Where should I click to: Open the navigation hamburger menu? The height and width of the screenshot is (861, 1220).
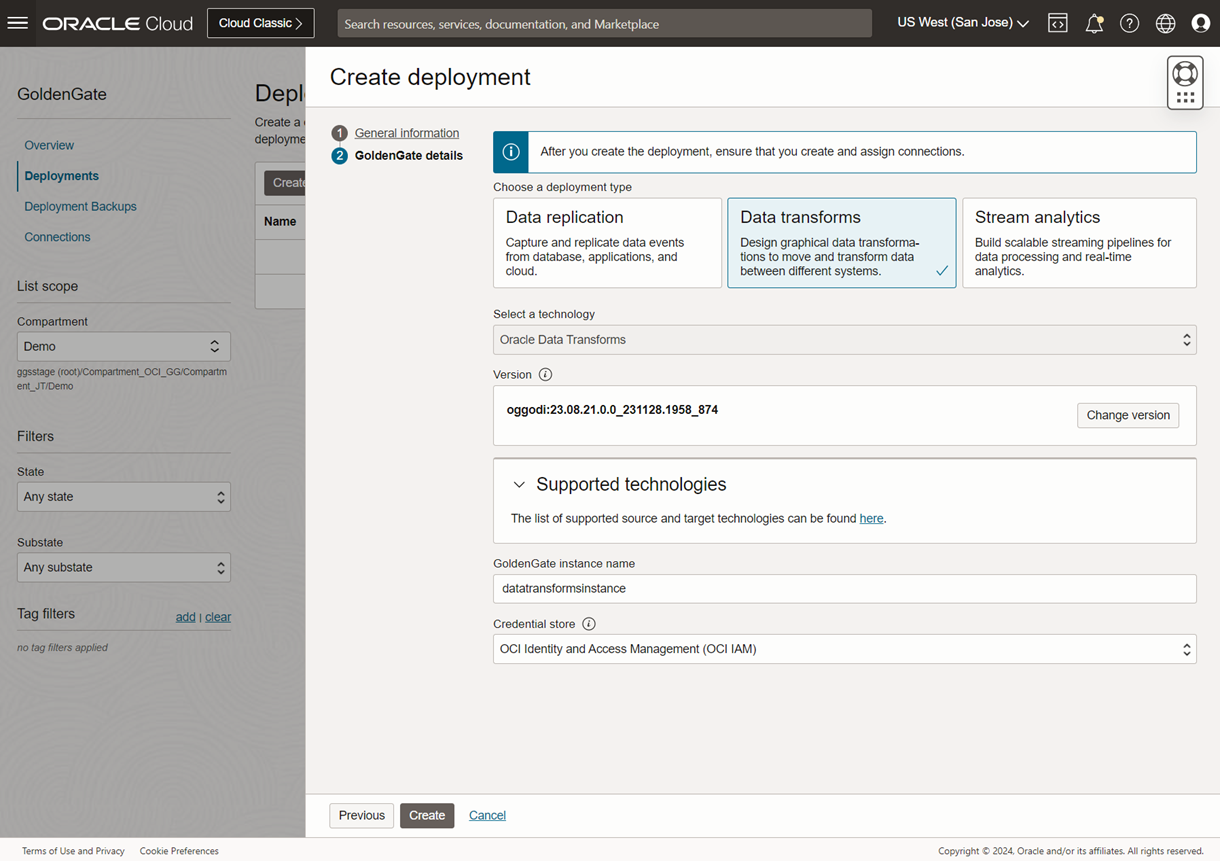coord(18,22)
